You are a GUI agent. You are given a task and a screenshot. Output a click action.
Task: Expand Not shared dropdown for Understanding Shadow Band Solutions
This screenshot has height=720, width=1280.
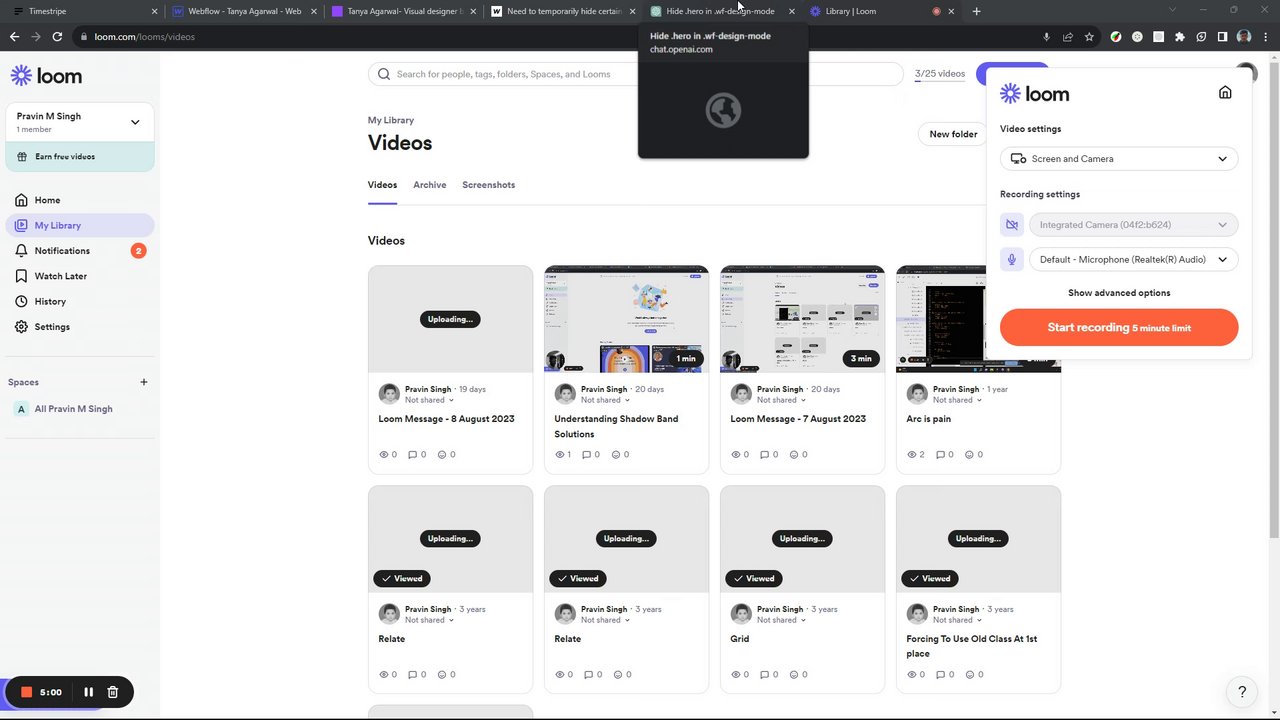pos(605,400)
